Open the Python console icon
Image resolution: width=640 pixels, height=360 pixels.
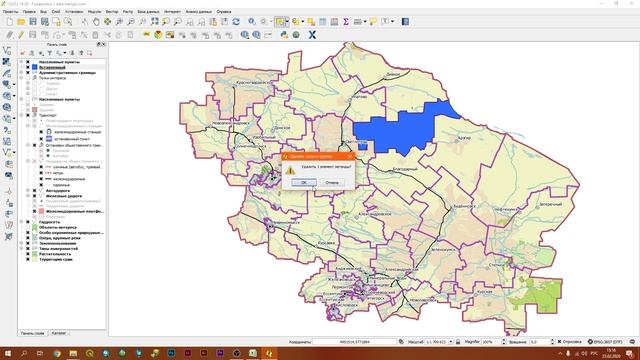(x=284, y=35)
